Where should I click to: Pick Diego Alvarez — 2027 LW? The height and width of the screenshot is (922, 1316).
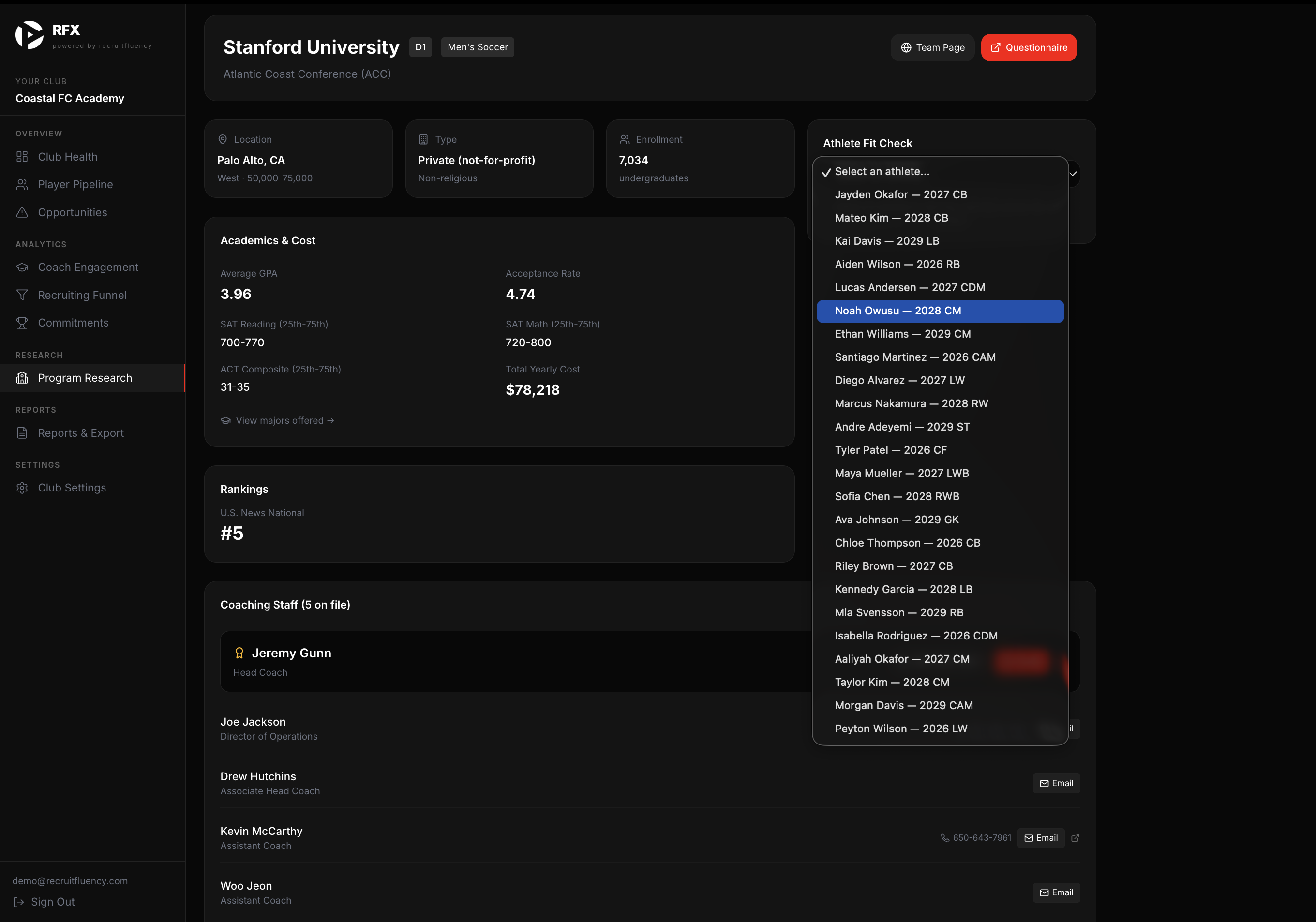(940, 381)
